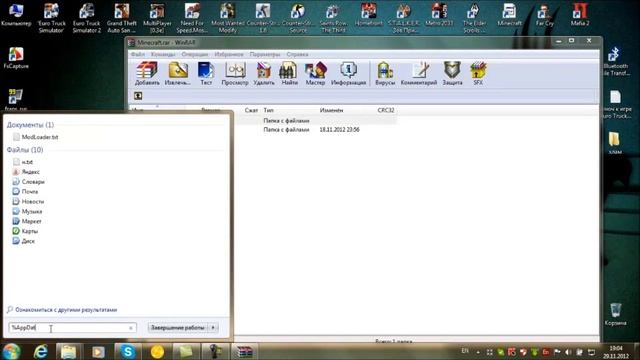640x360 pixels.
Task: Open the Новости search result
Action: click(28, 202)
